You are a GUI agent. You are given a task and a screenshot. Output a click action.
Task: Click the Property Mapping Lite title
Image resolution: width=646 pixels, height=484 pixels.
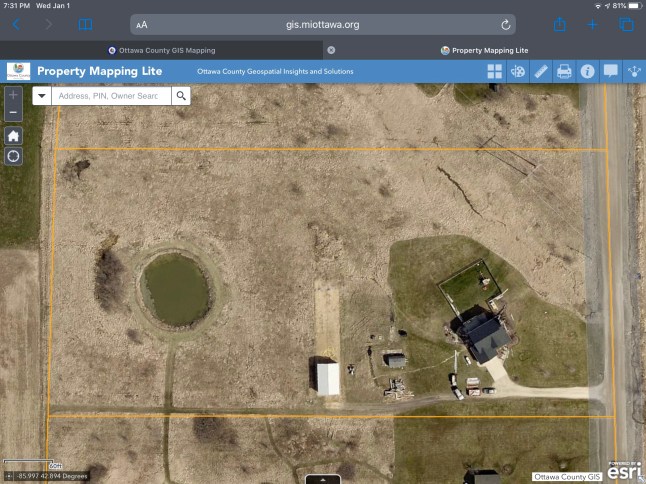point(100,71)
